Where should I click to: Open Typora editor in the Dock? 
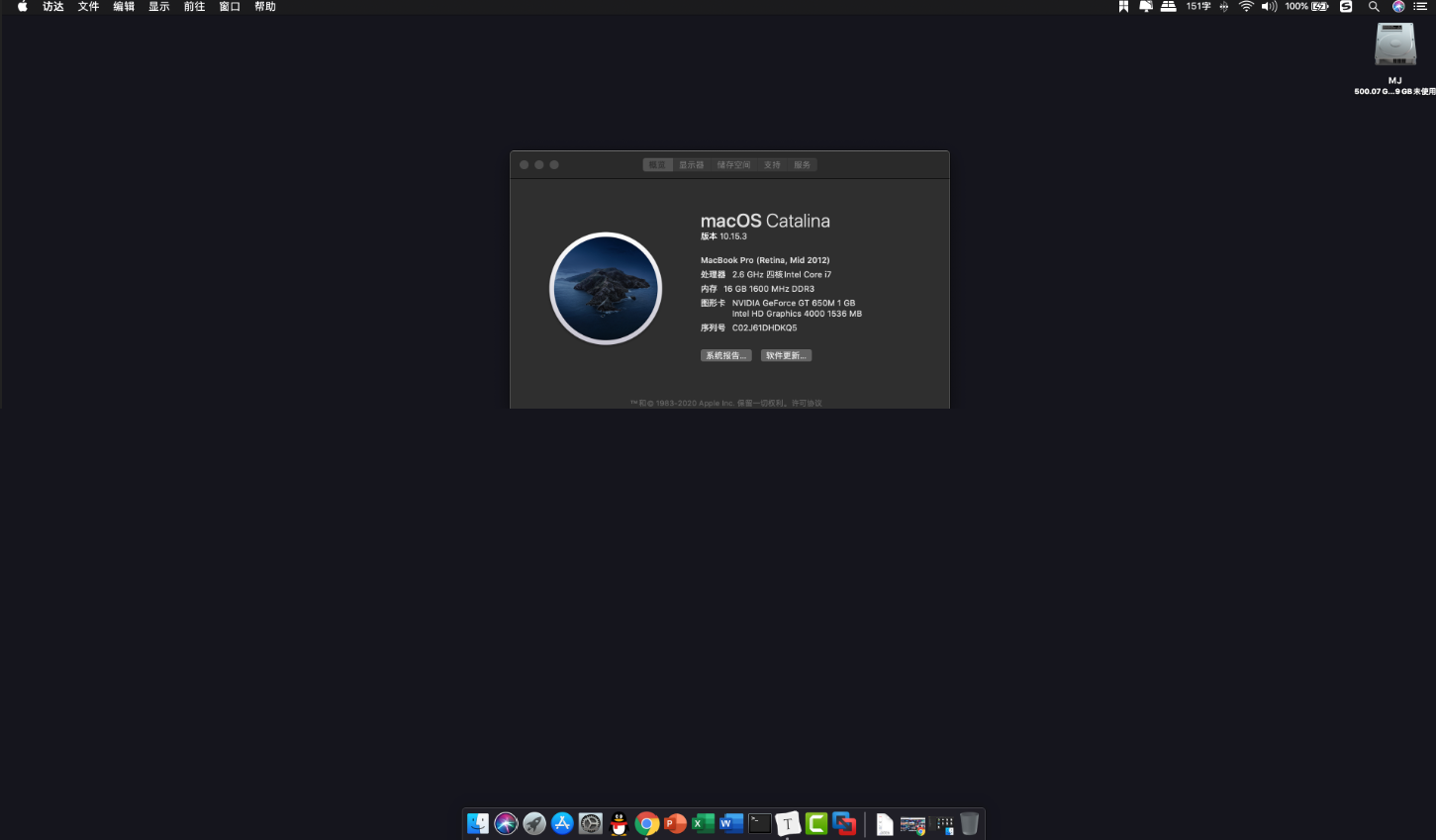pyautogui.click(x=788, y=823)
